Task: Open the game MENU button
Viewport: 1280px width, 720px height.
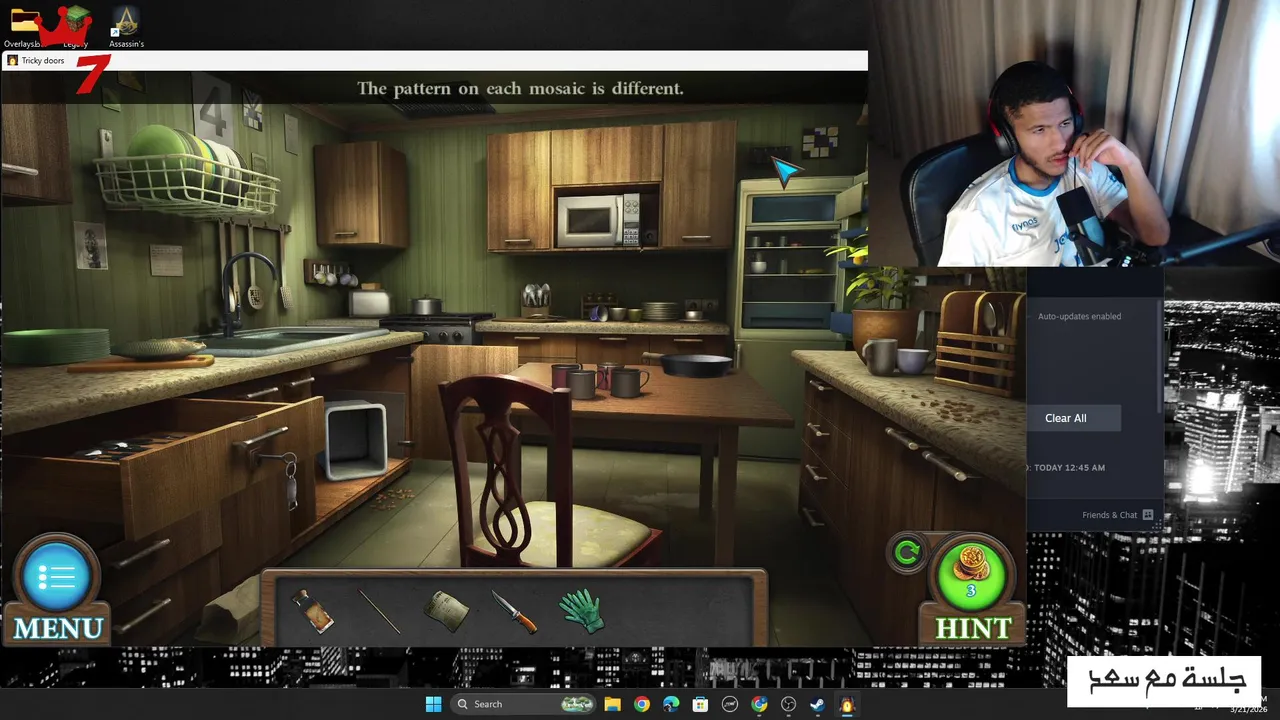Action: tap(57, 590)
